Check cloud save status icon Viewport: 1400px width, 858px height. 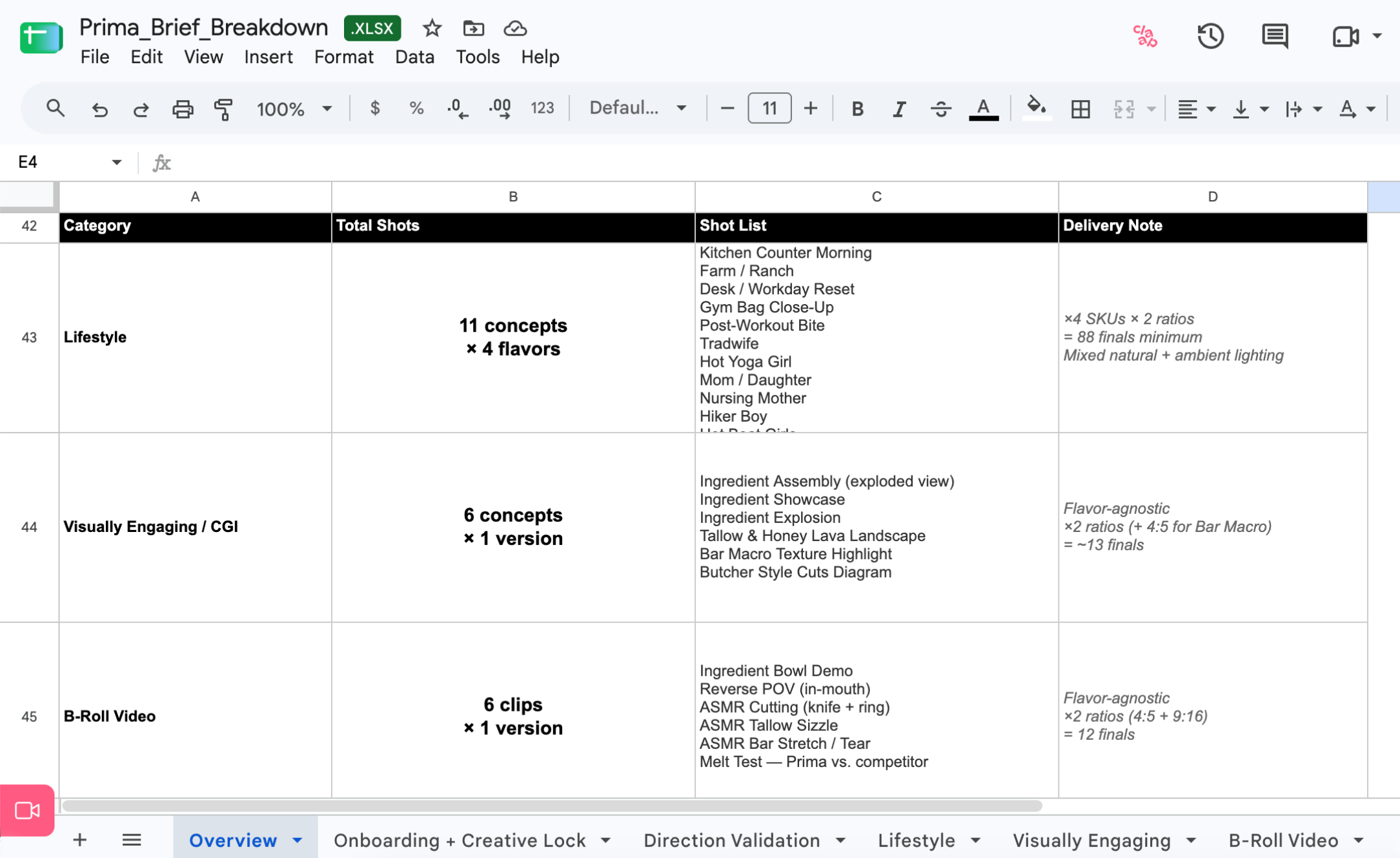pos(514,28)
